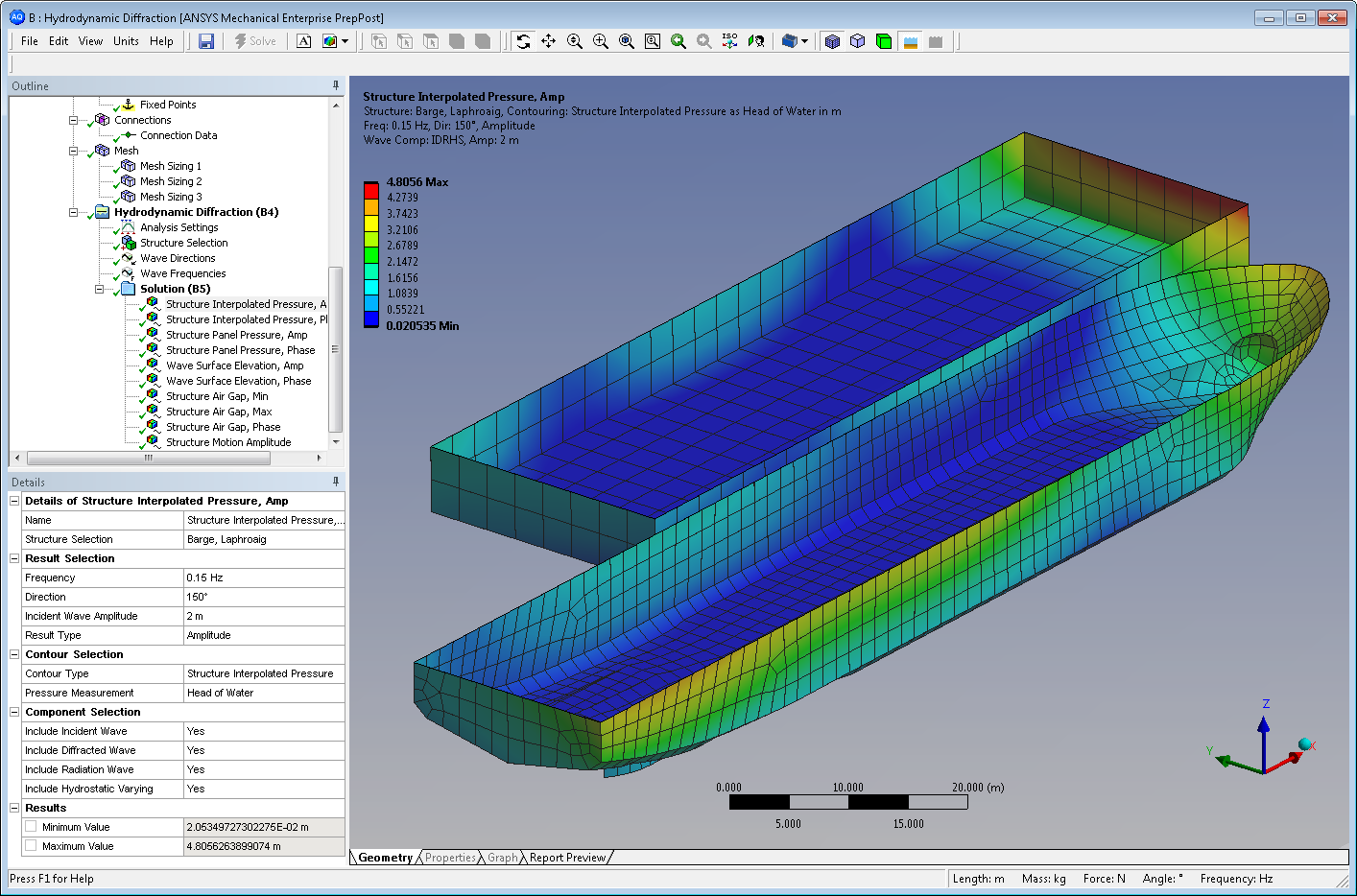The height and width of the screenshot is (896, 1357).
Task: Collapse the Solution (B5) tree node
Action: tap(99, 289)
